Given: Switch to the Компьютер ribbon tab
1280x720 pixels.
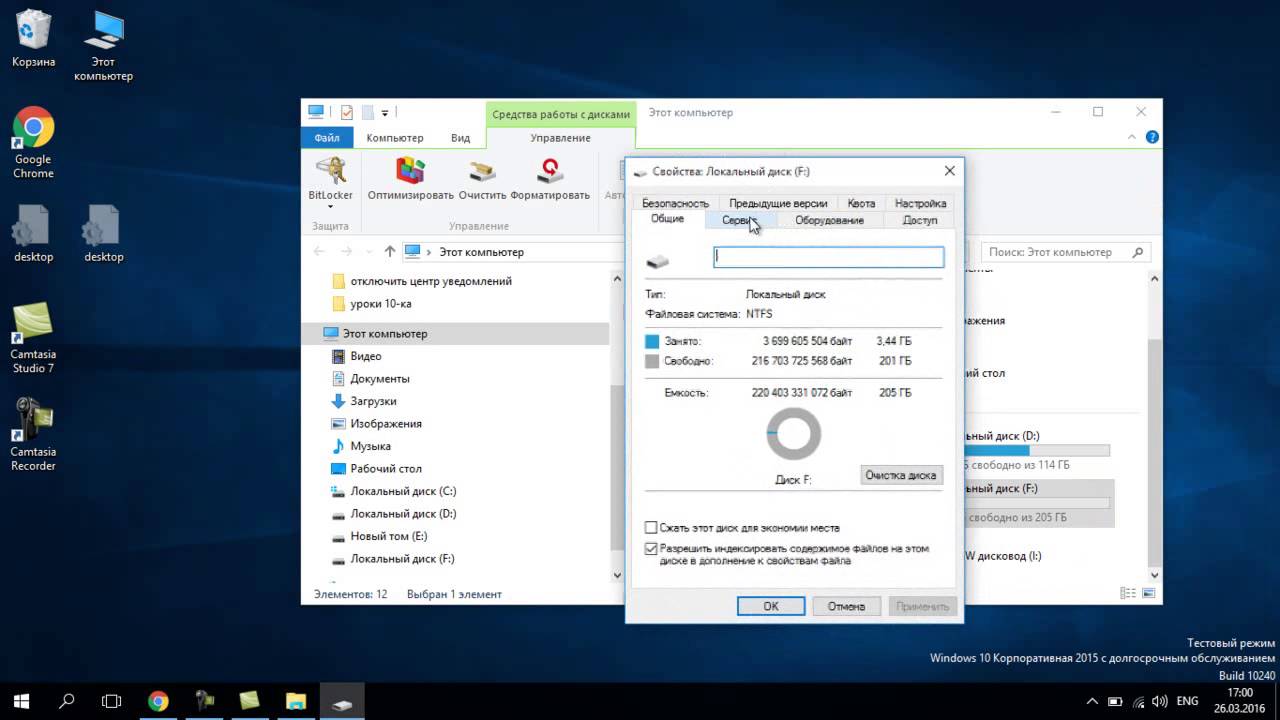Looking at the screenshot, I should pos(395,138).
